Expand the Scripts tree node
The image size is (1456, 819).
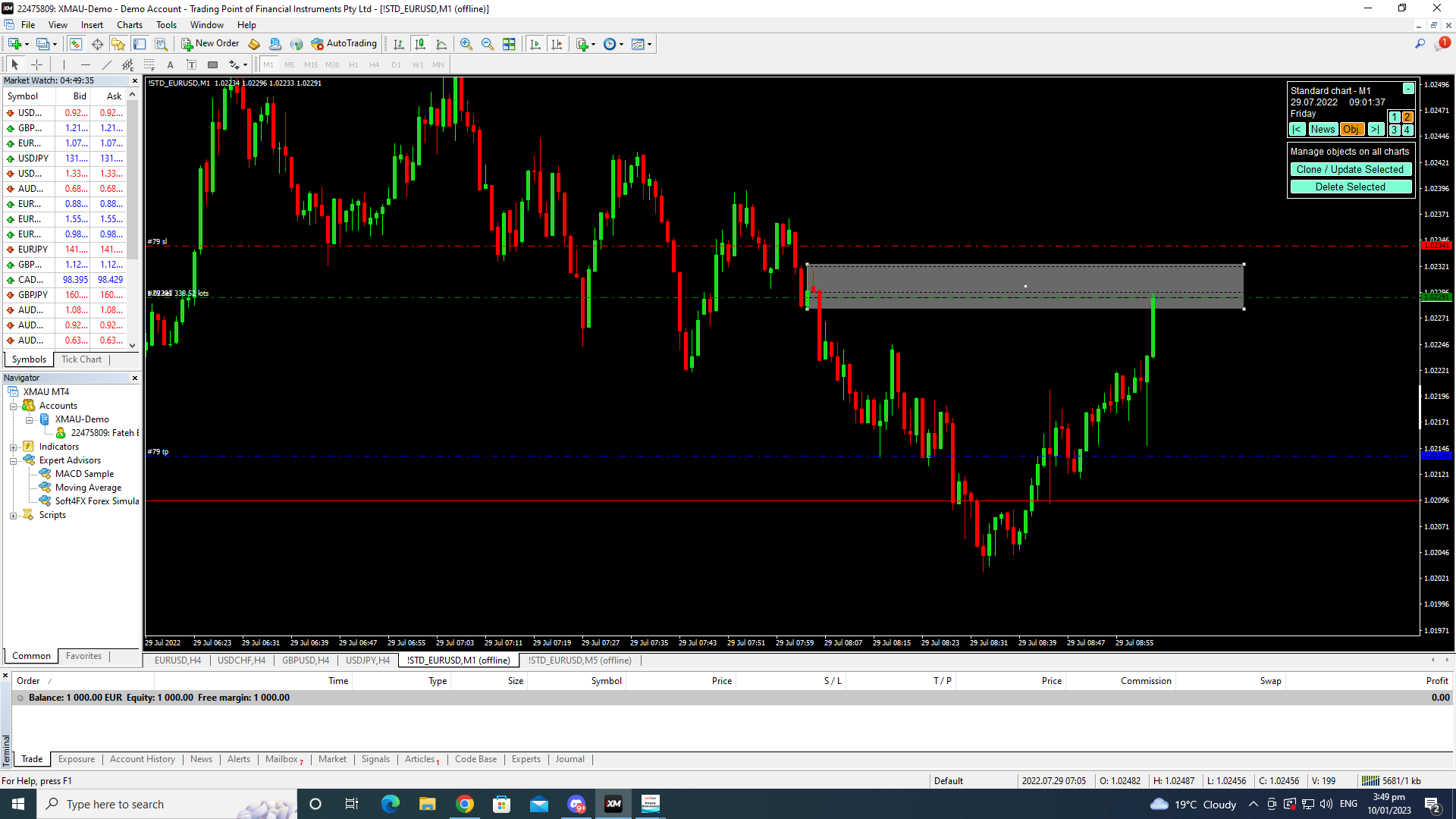coord(13,516)
